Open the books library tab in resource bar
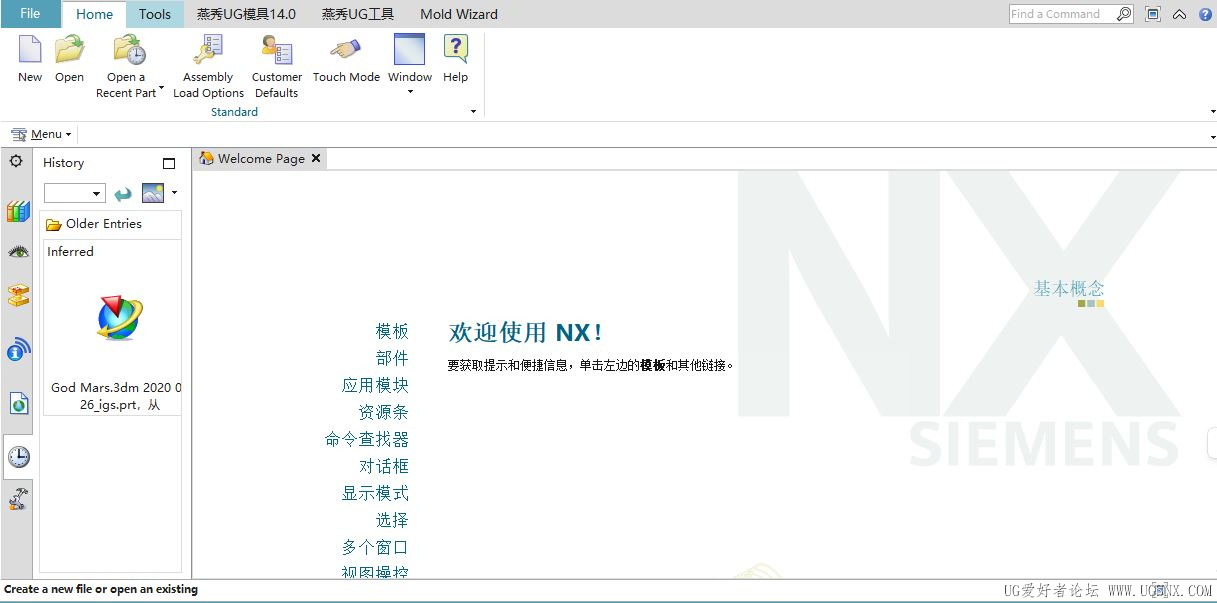 coord(18,211)
